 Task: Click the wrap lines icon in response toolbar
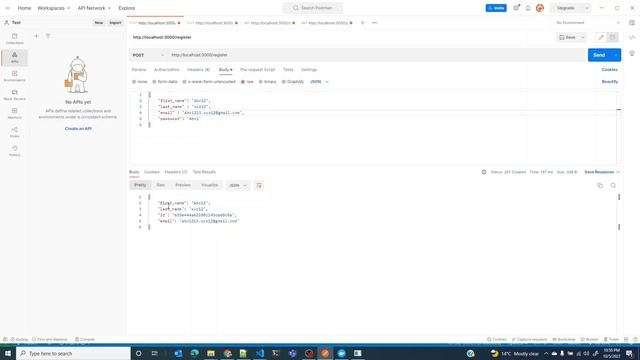pos(259,185)
